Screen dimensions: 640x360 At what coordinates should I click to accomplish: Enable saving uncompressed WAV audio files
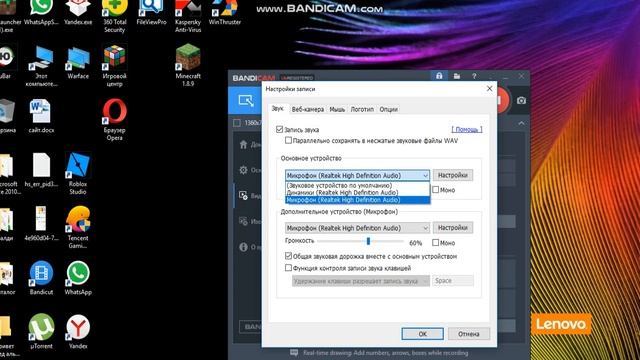[289, 140]
